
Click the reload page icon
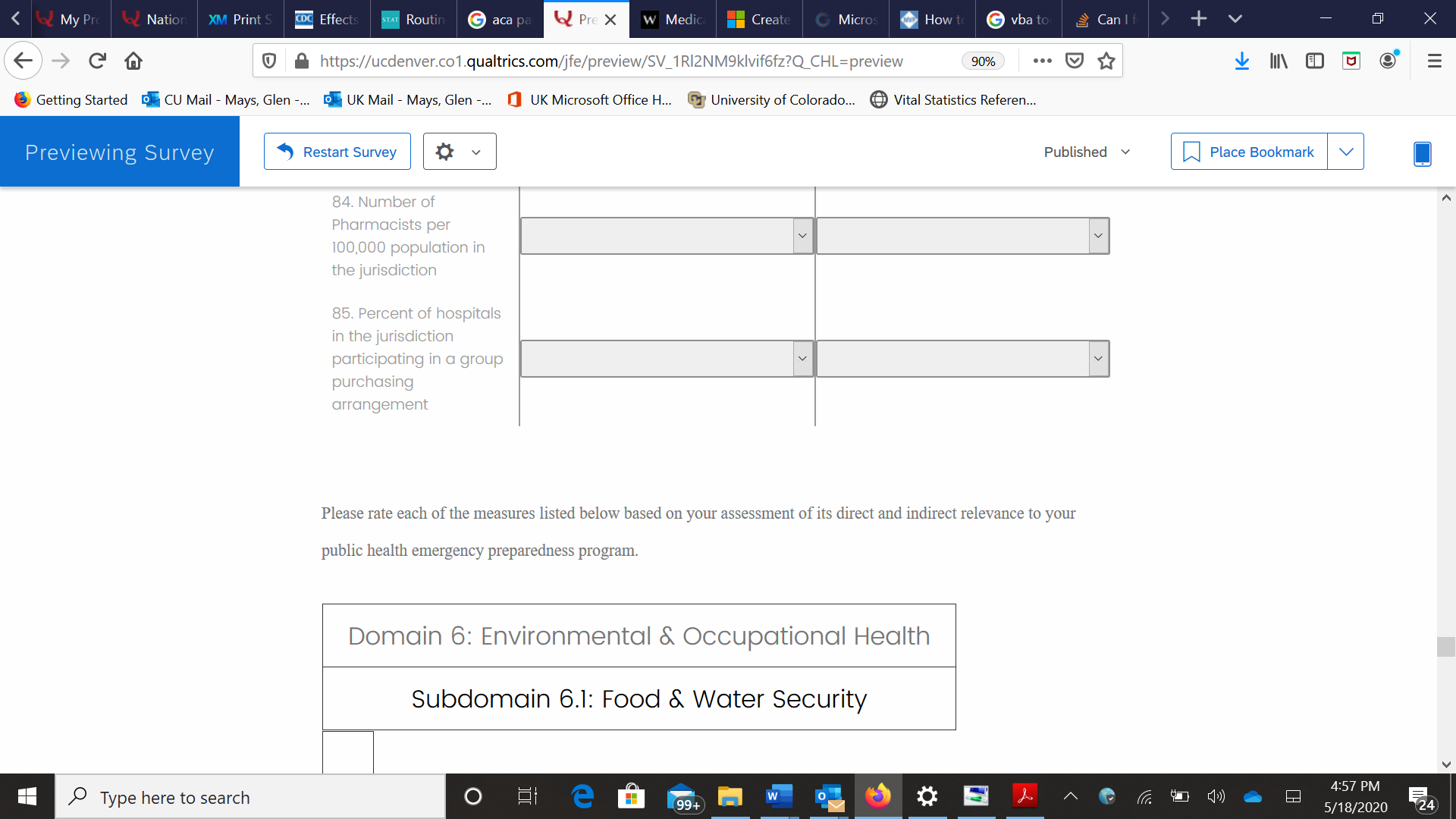point(97,61)
